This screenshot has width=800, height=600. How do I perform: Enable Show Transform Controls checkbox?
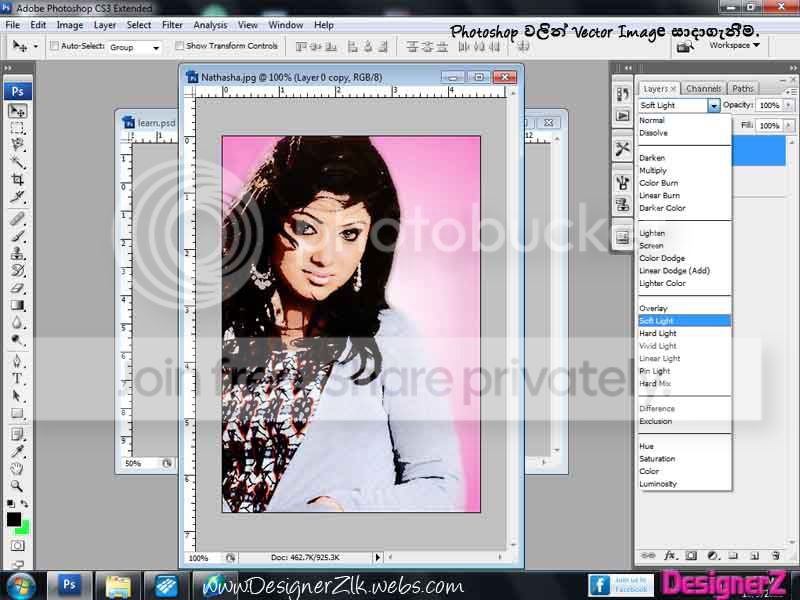point(179,46)
